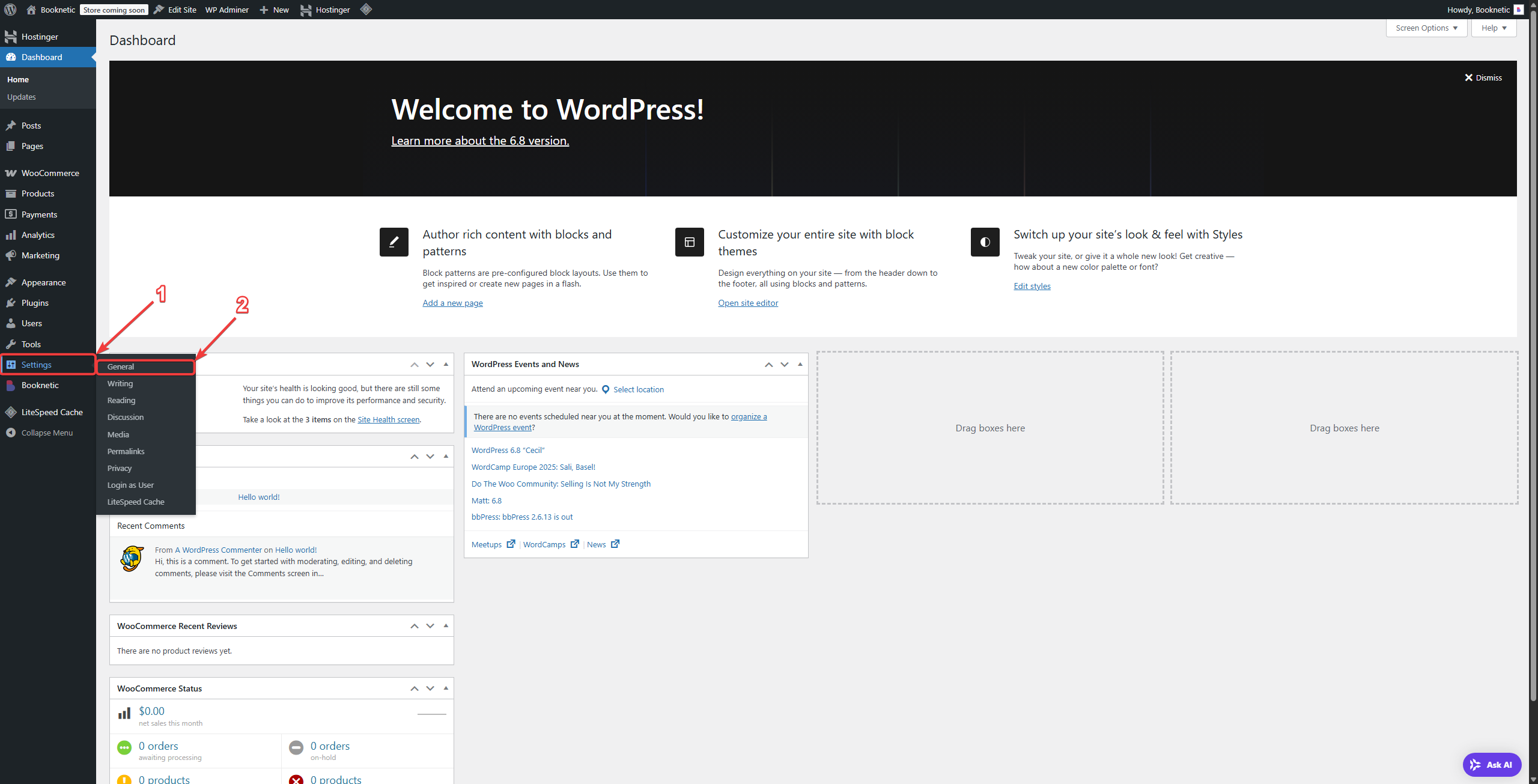Image resolution: width=1538 pixels, height=784 pixels.
Task: Click Edit Site in the admin bar
Action: [175, 10]
